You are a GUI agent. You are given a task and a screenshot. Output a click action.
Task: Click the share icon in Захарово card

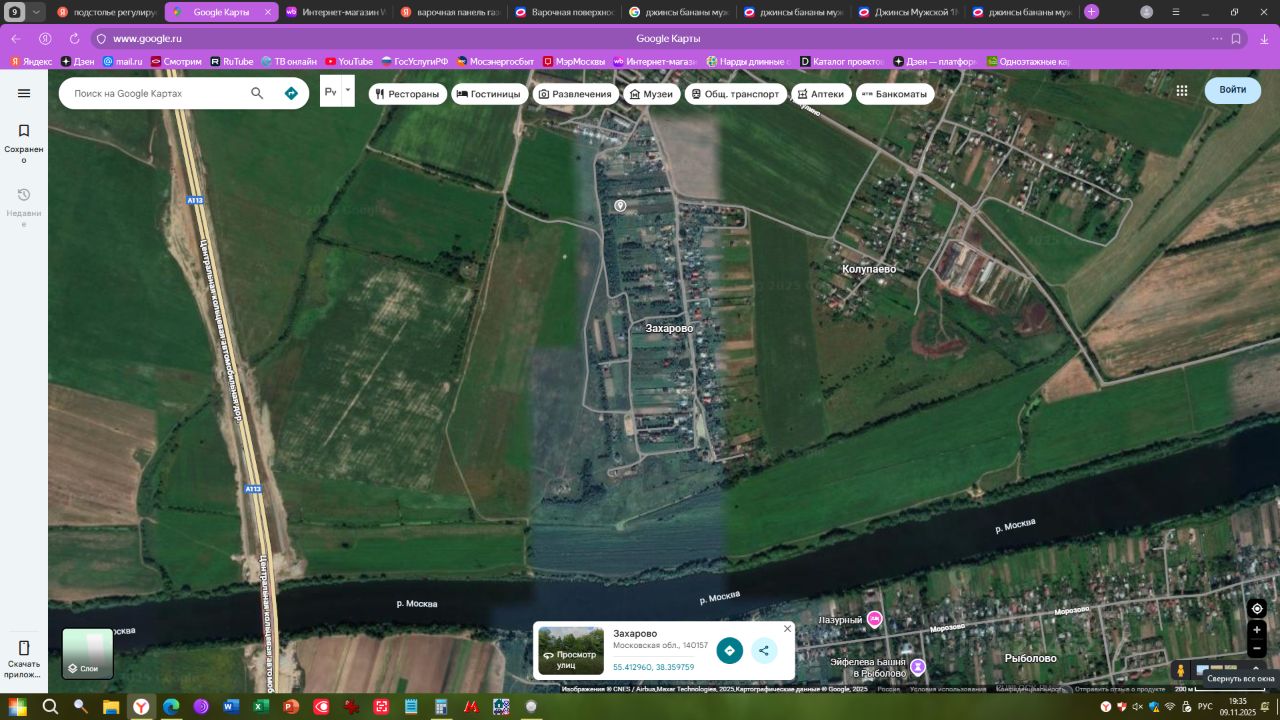[x=764, y=650]
